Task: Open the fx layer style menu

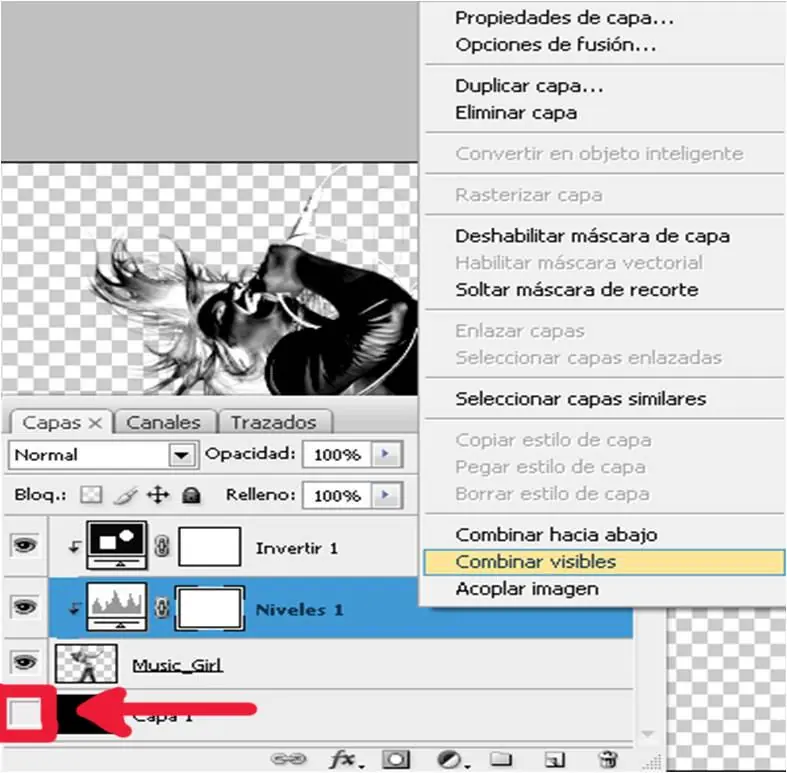Action: pyautogui.click(x=344, y=759)
